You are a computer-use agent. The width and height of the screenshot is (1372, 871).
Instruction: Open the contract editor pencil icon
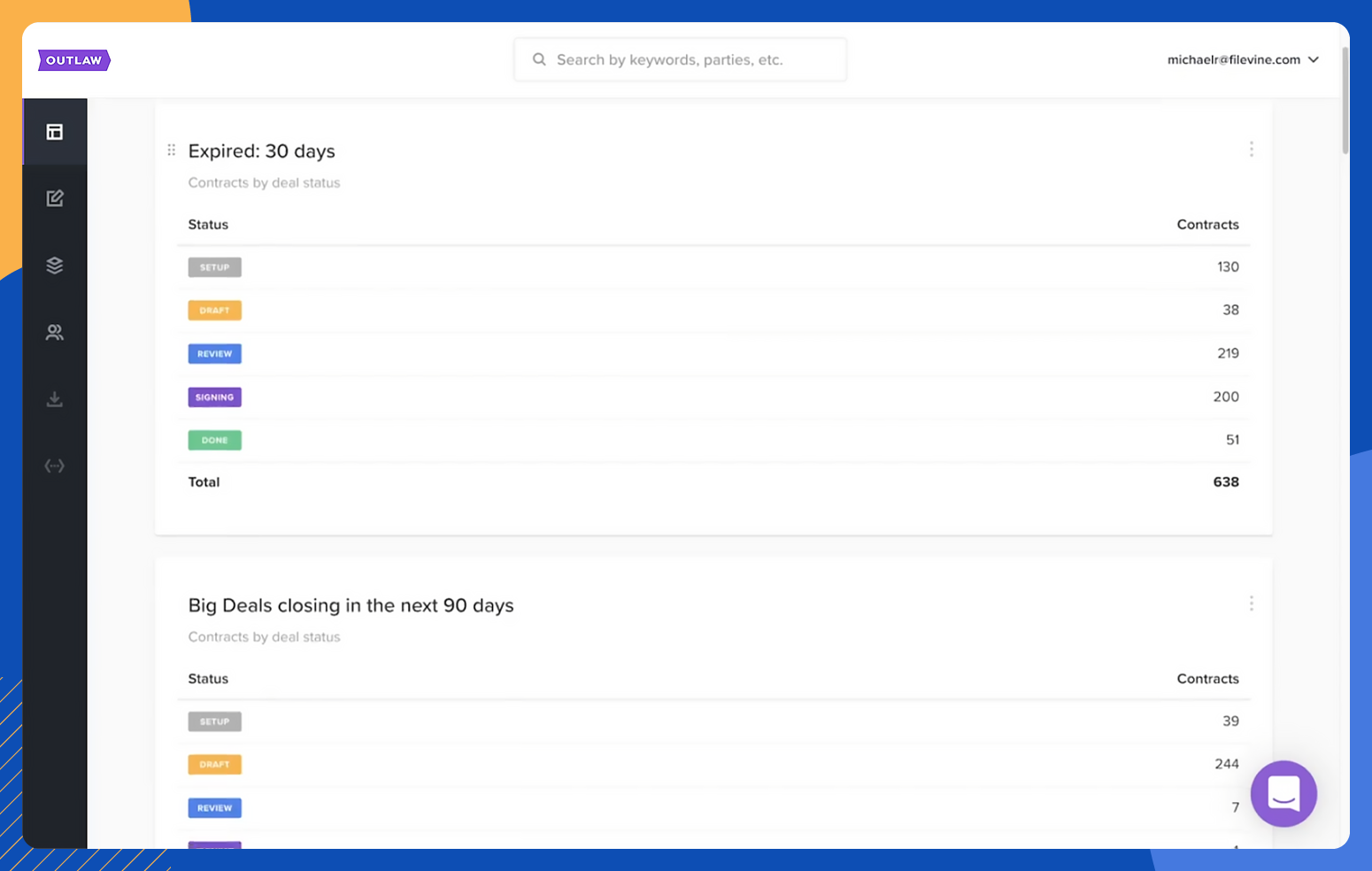tap(54, 197)
